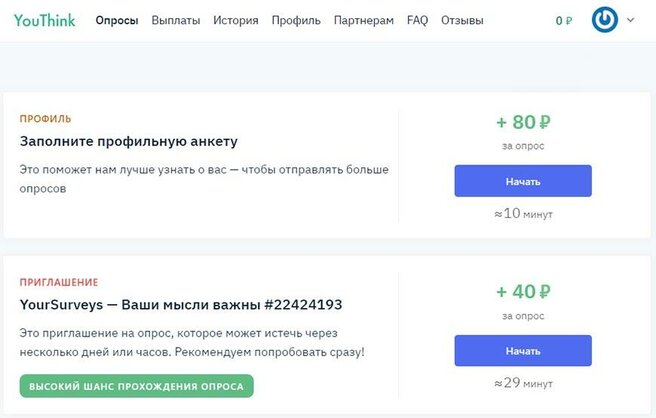Screen dimensions: 656x418
Task: Open YourSurveys — Ваши мысли важны #22424193
Action: (x=181, y=305)
